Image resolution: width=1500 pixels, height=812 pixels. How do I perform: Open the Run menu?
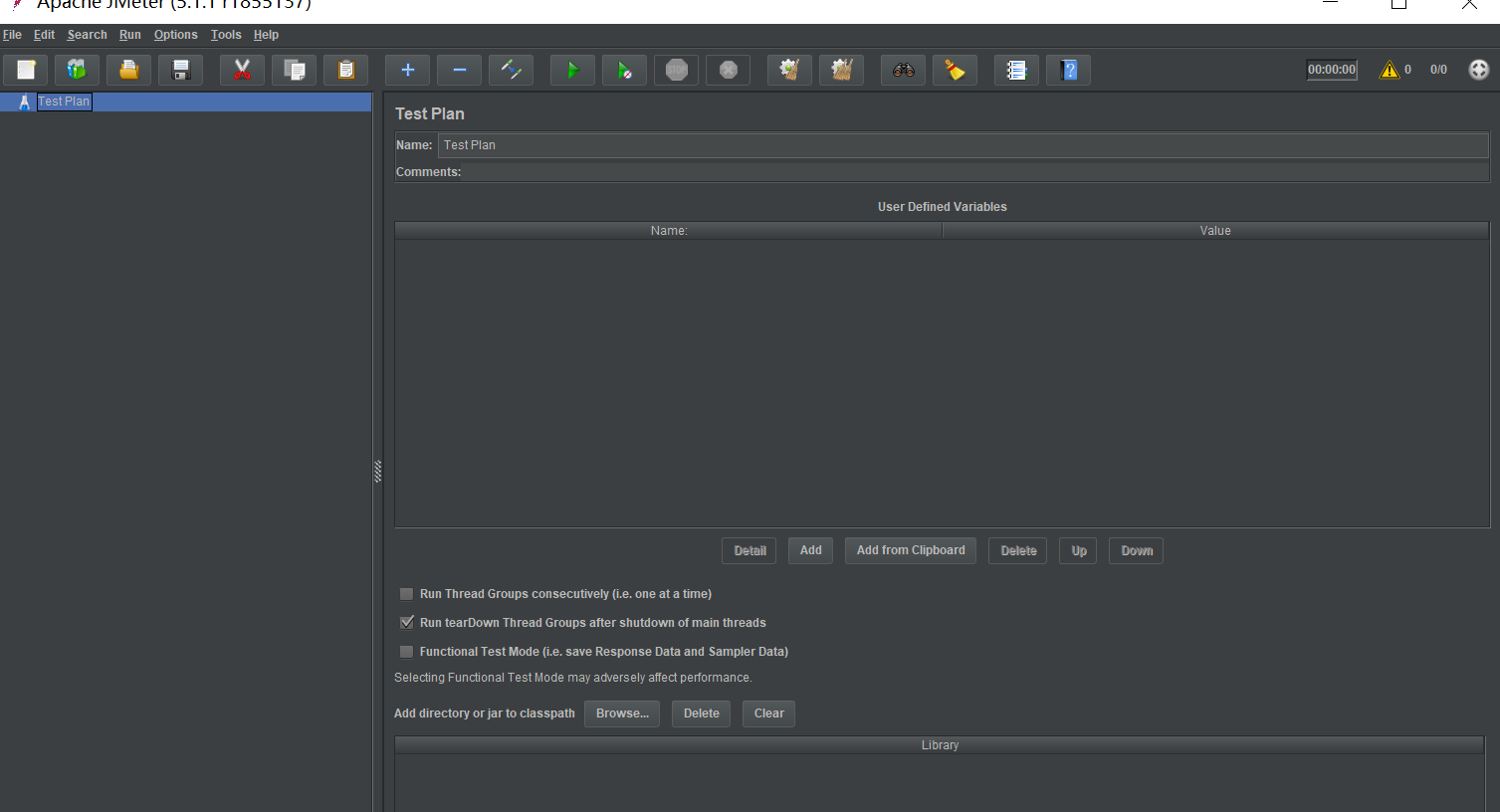[x=130, y=35]
